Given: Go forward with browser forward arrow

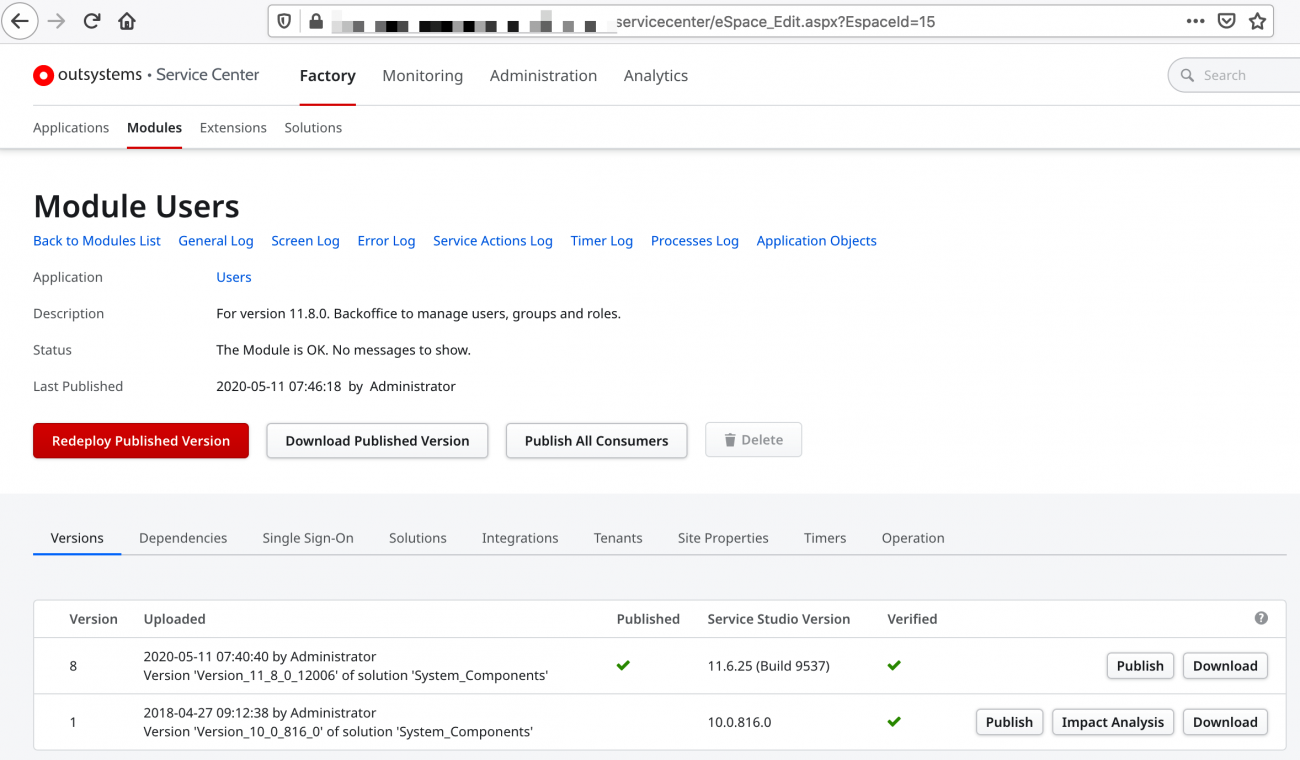Looking at the screenshot, I should coord(56,21).
